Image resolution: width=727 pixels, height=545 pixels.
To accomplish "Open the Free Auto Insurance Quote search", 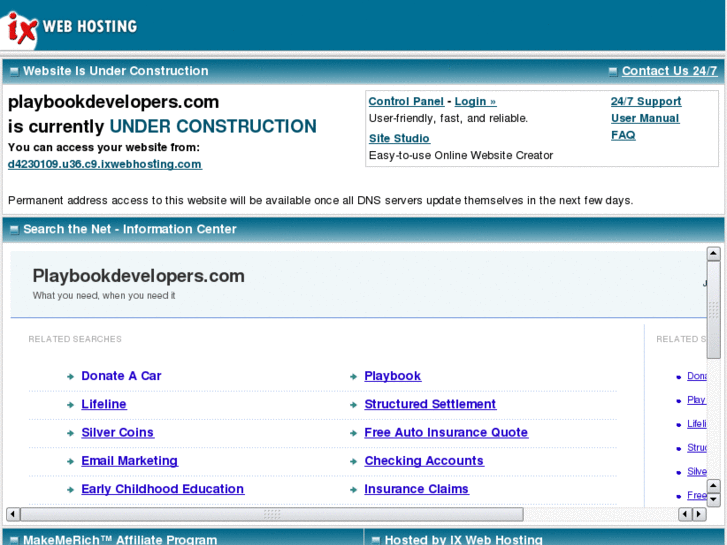I will [x=446, y=432].
